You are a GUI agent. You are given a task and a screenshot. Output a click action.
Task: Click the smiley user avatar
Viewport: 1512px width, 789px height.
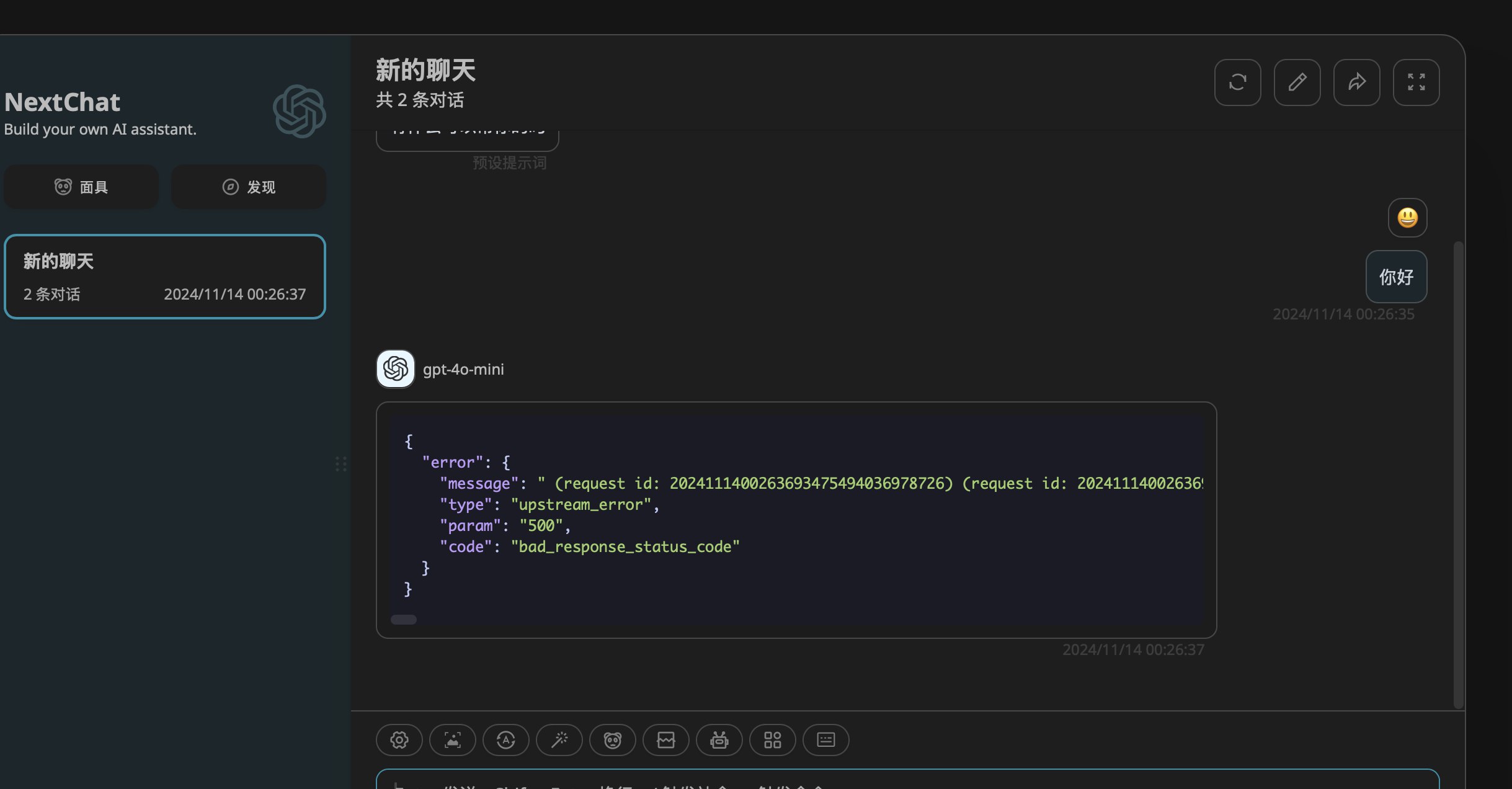click(1407, 218)
